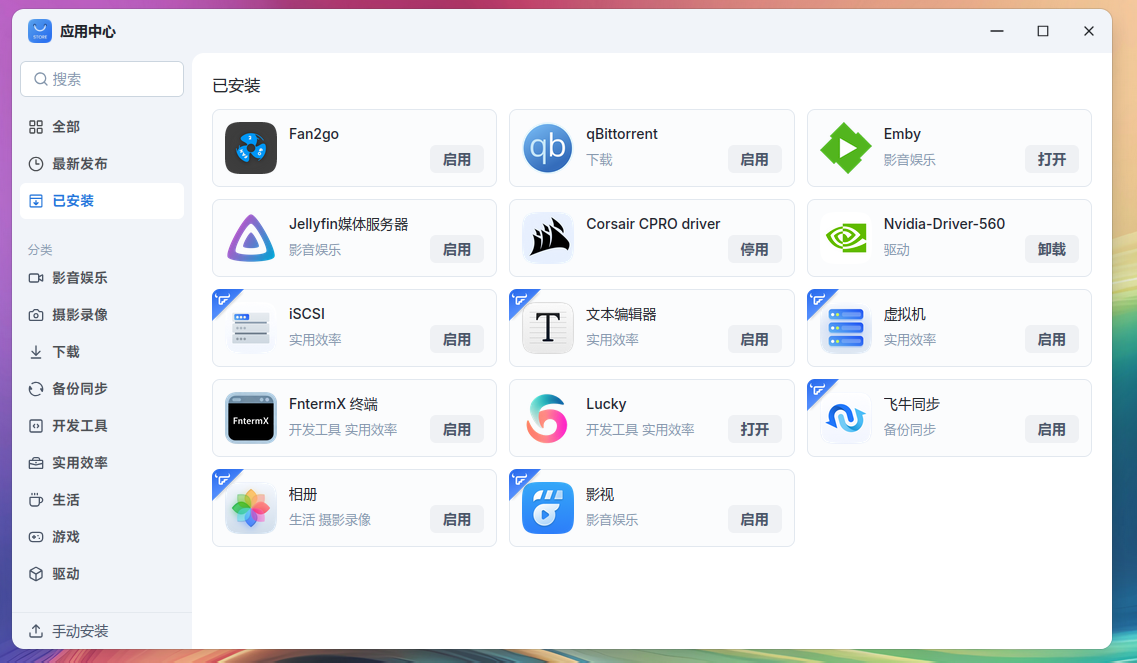This screenshot has height=663, width=1137.
Task: Disable Corsair CPRO driver with 停用
Action: tap(755, 249)
